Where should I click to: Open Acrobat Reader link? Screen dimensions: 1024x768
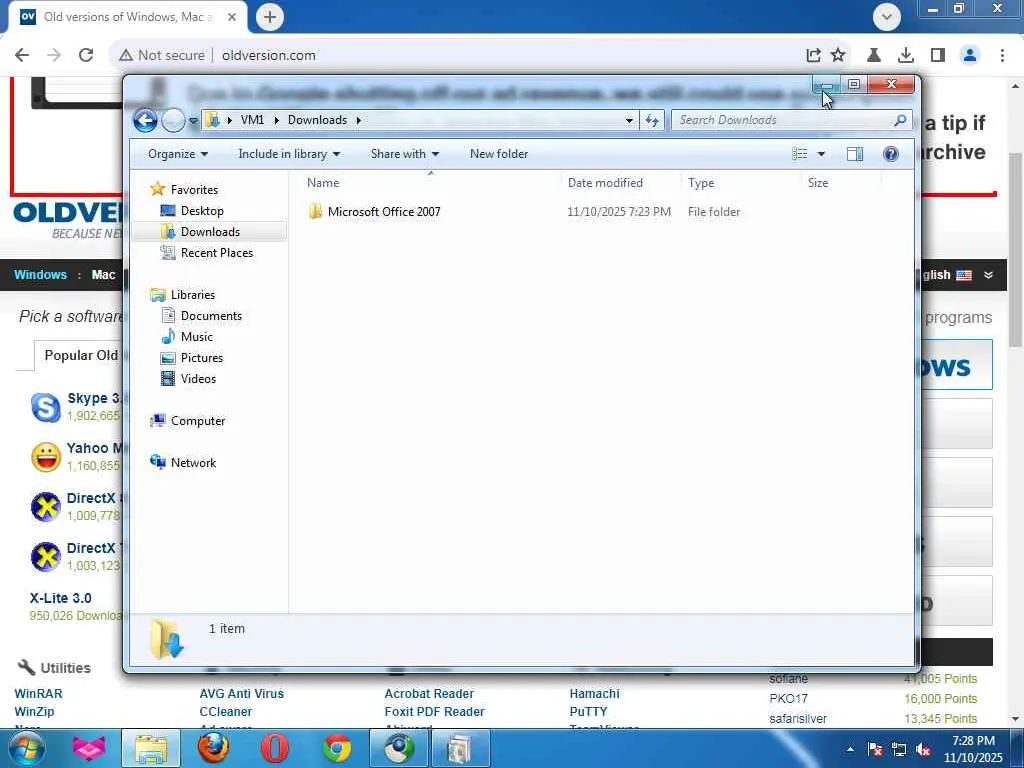(x=429, y=694)
